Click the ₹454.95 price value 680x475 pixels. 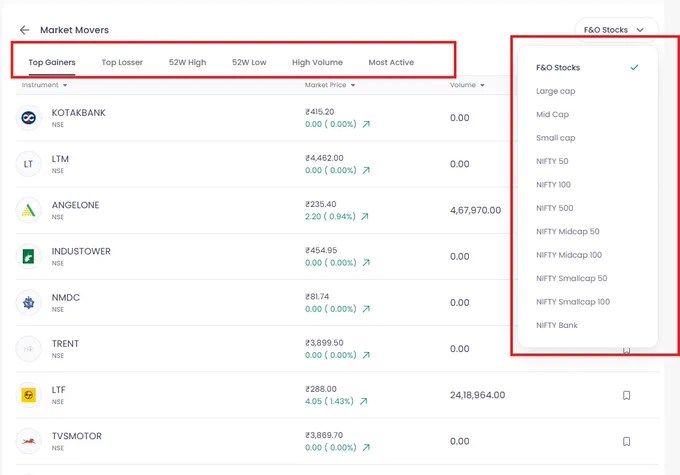[x=321, y=250]
